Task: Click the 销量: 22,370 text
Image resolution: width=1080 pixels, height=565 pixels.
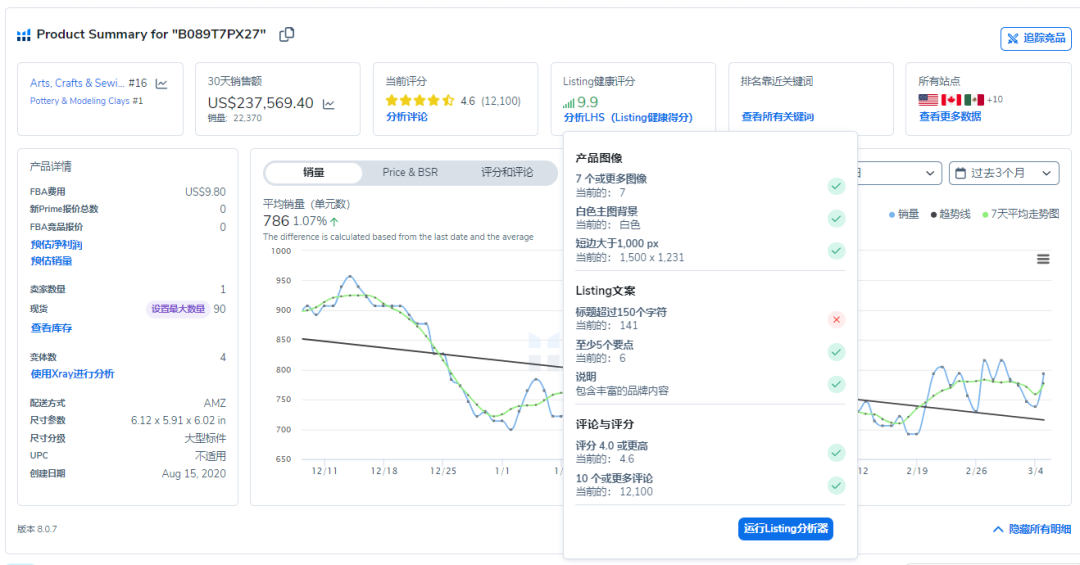Action: coord(235,119)
